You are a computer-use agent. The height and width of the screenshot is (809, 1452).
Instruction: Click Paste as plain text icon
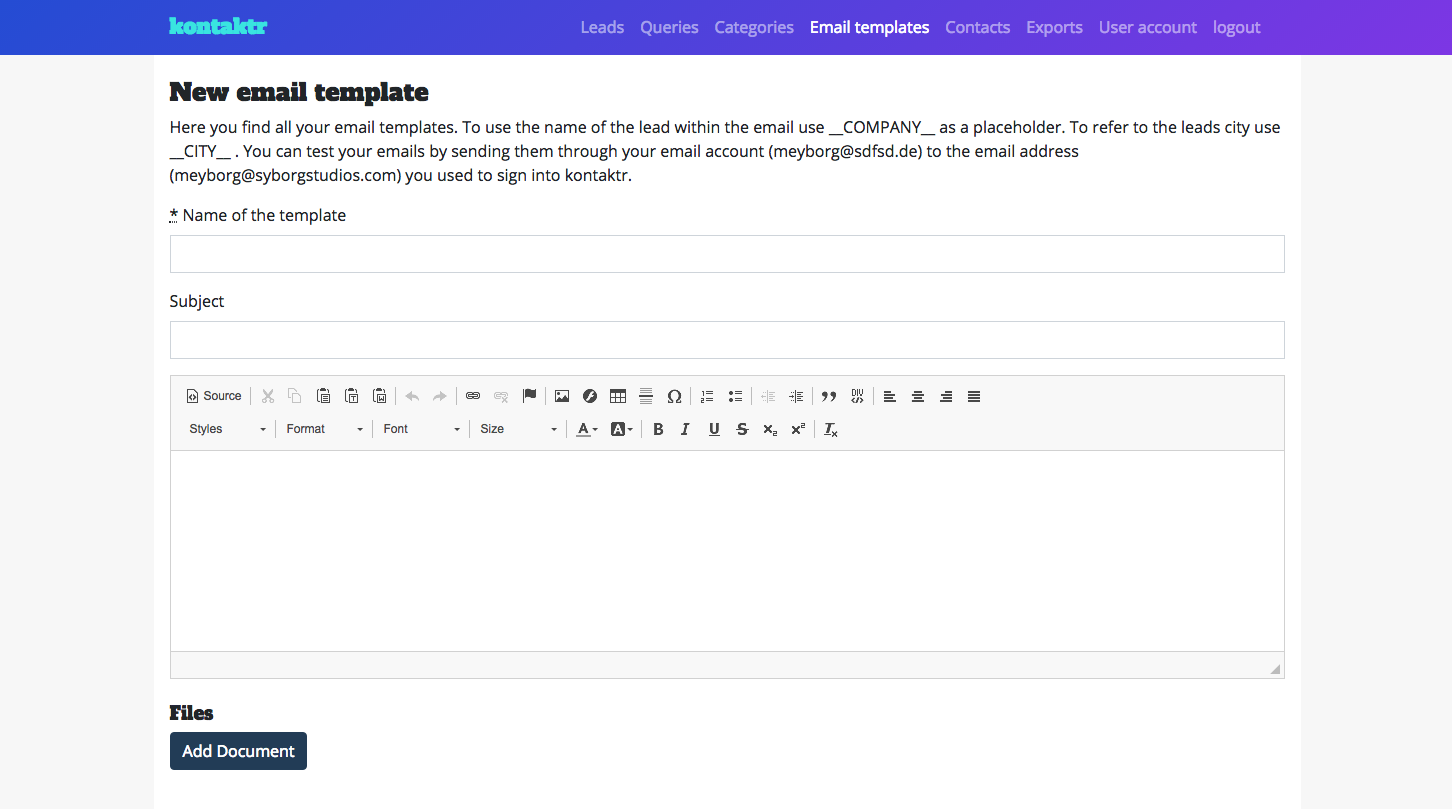[x=351, y=396]
